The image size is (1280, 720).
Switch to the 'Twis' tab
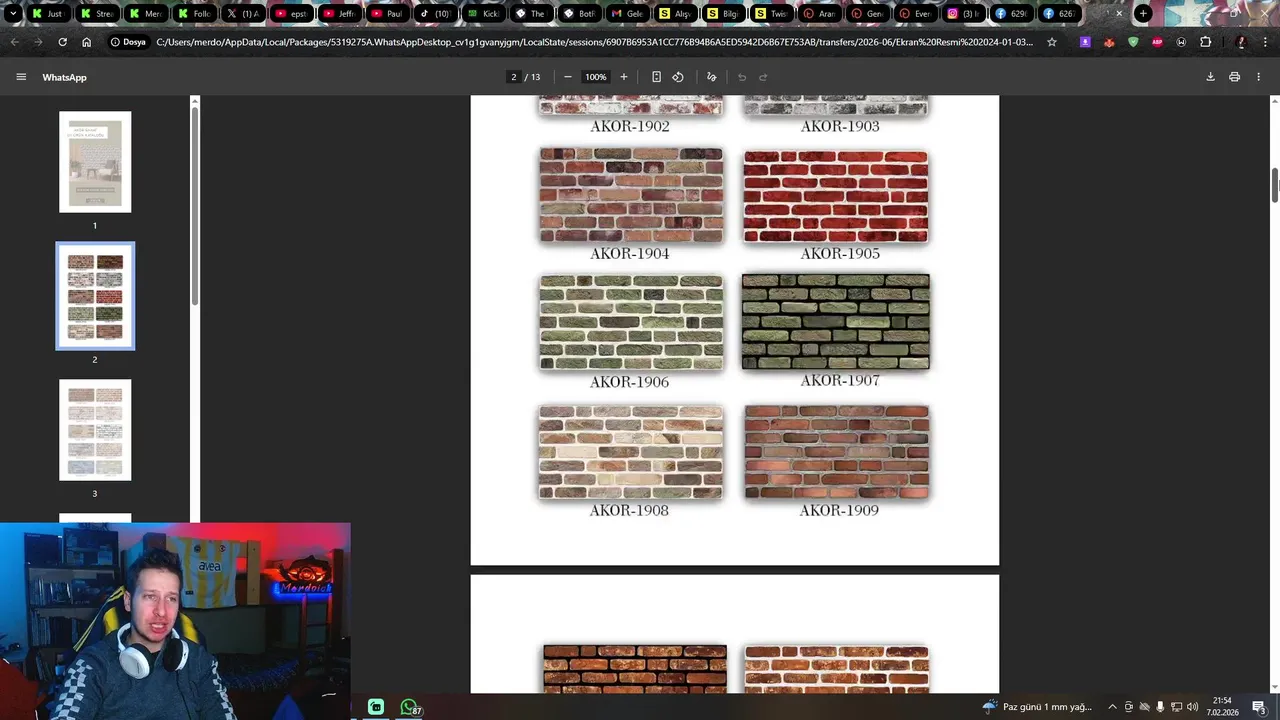click(x=771, y=14)
